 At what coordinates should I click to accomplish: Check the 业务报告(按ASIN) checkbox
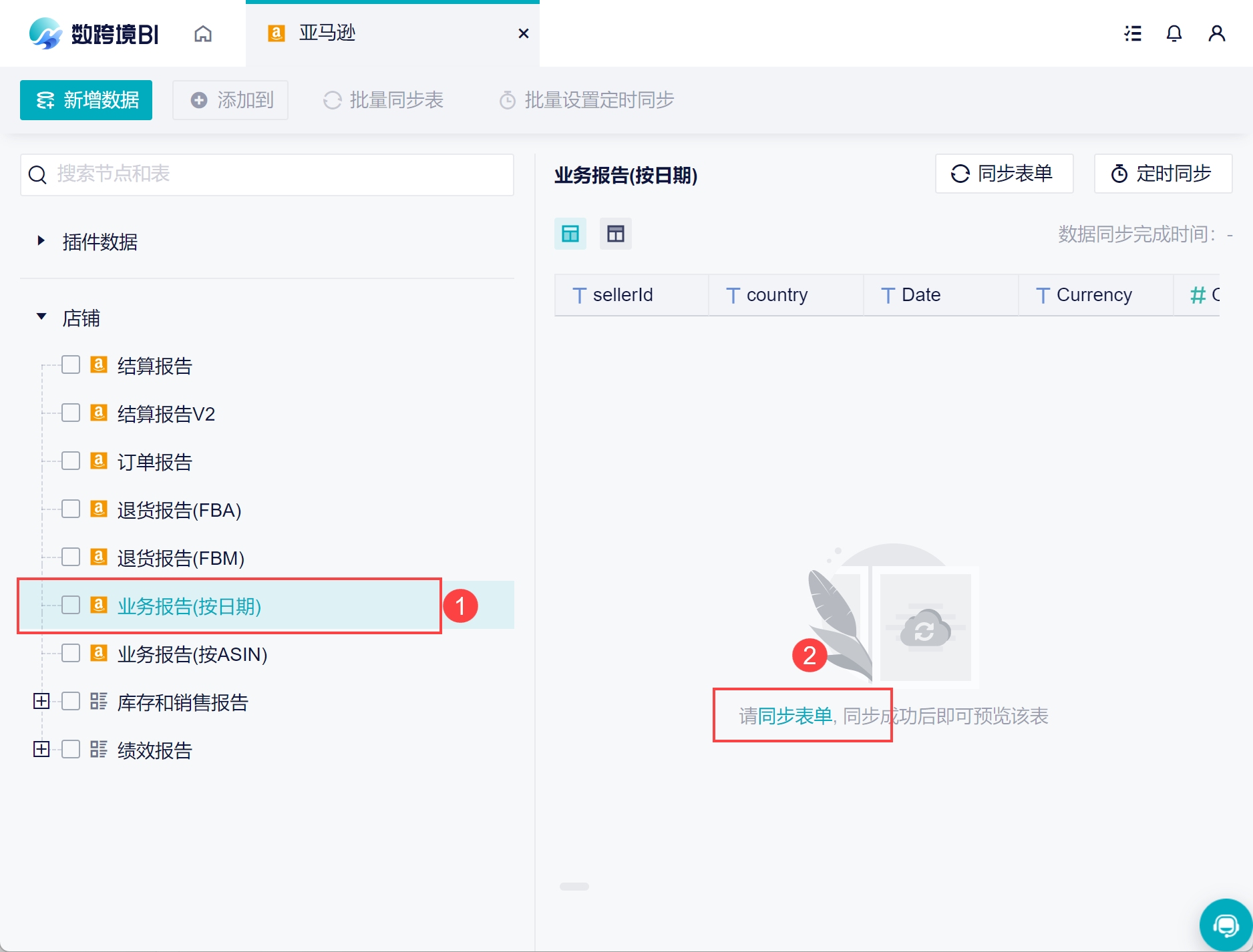[x=71, y=653]
